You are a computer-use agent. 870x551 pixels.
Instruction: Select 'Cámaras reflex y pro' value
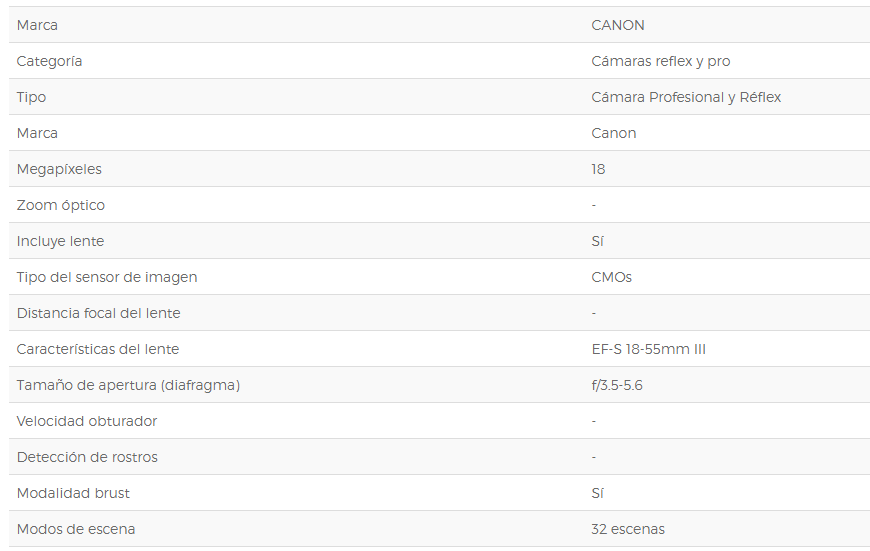(661, 62)
